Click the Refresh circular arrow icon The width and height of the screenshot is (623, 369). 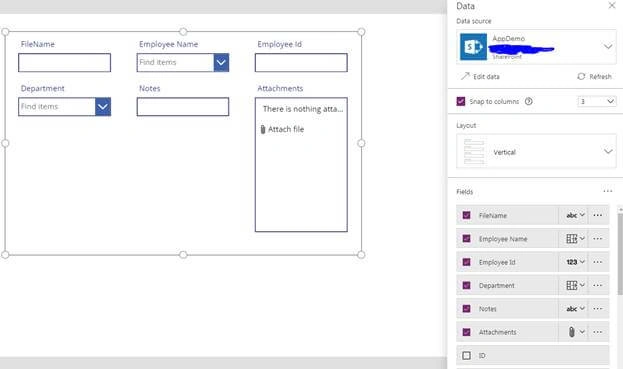[581, 76]
